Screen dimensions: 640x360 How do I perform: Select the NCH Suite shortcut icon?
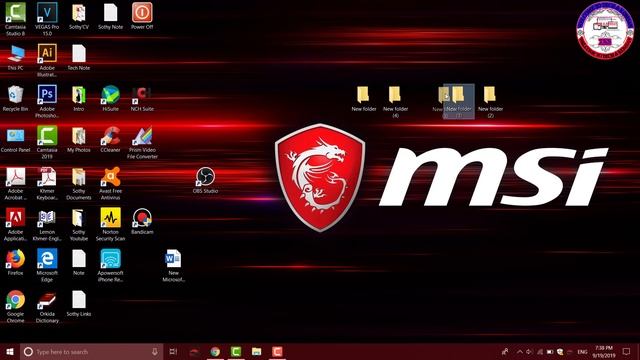(142, 95)
